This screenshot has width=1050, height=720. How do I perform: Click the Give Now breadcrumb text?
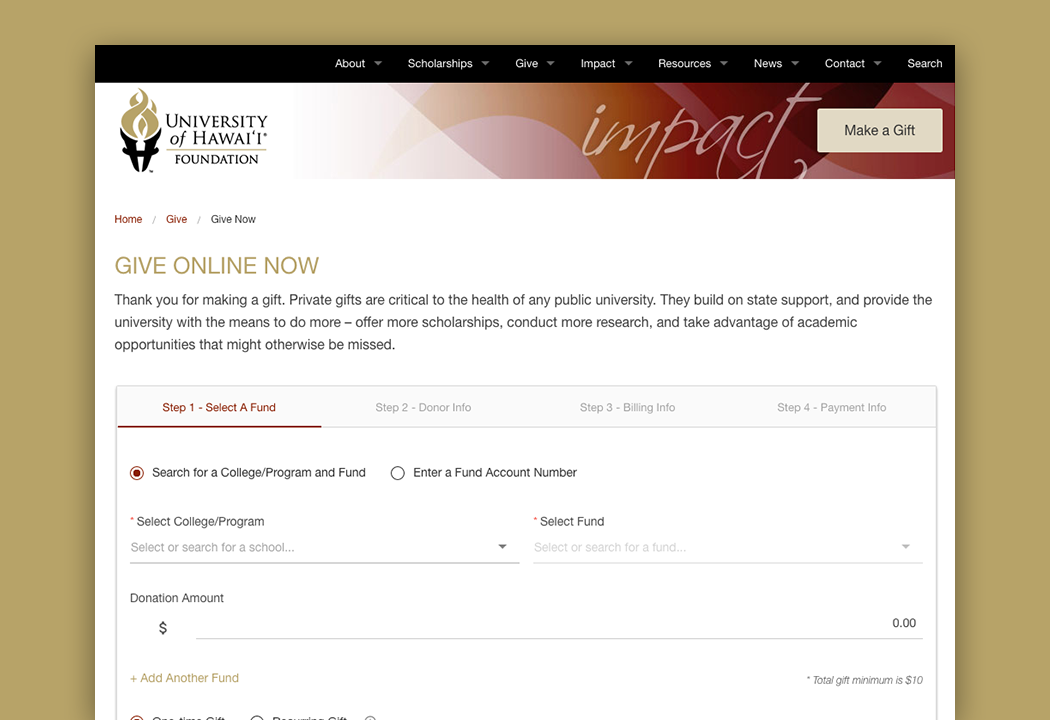click(x=233, y=219)
